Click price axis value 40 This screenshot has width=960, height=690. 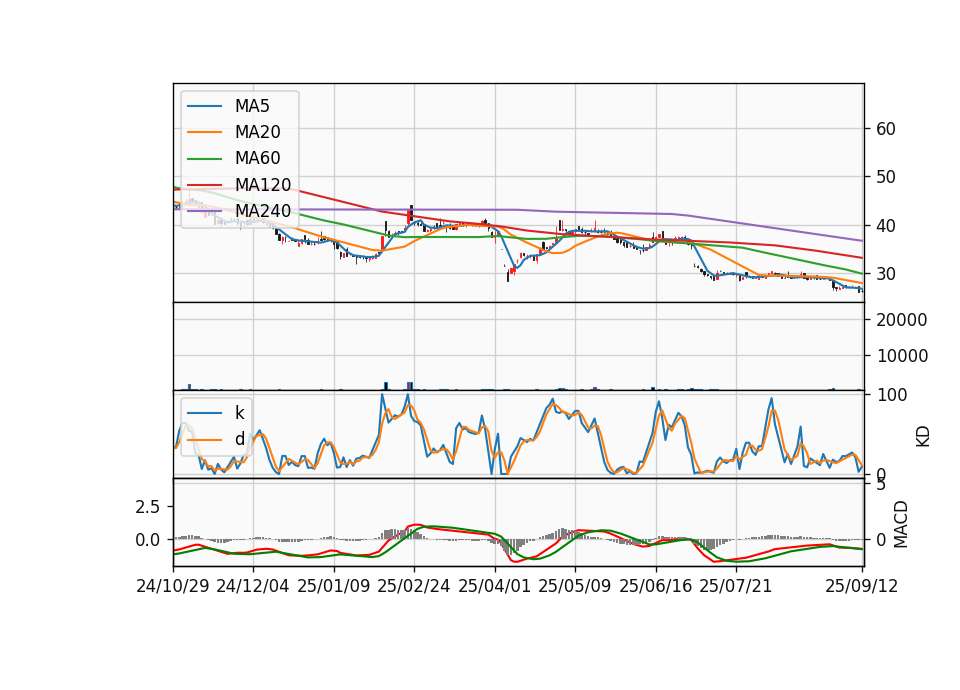(886, 226)
